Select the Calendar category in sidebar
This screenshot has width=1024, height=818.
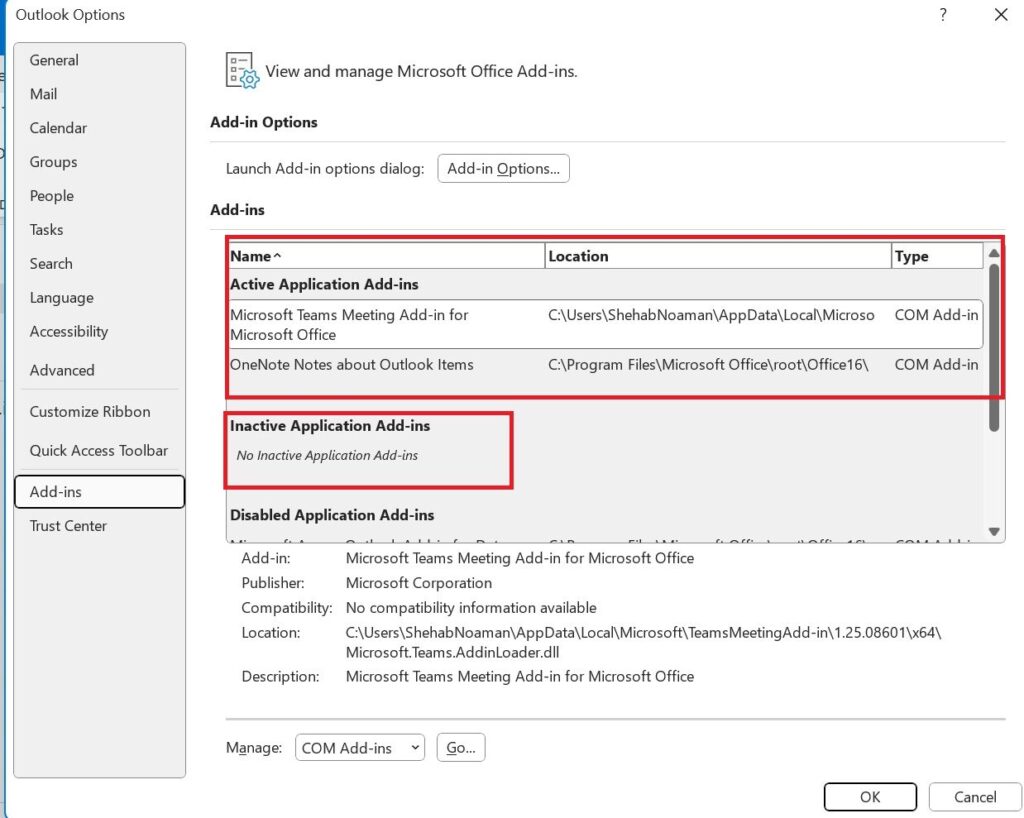58,128
